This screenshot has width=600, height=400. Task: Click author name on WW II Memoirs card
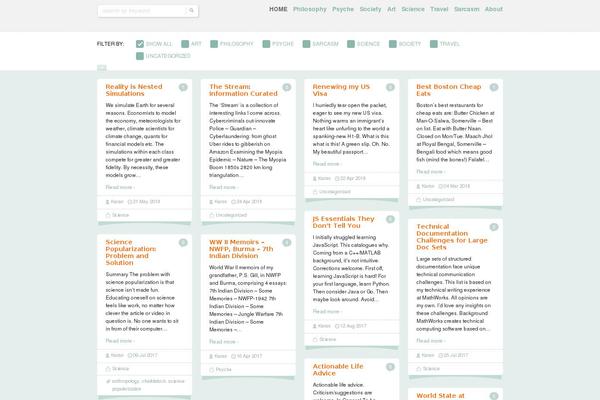(220, 356)
